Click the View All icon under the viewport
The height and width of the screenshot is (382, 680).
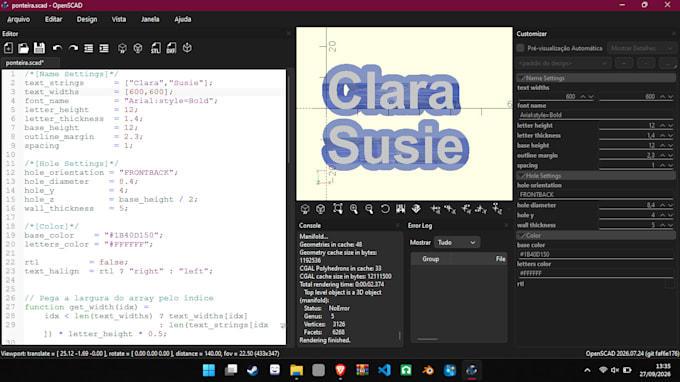point(337,209)
